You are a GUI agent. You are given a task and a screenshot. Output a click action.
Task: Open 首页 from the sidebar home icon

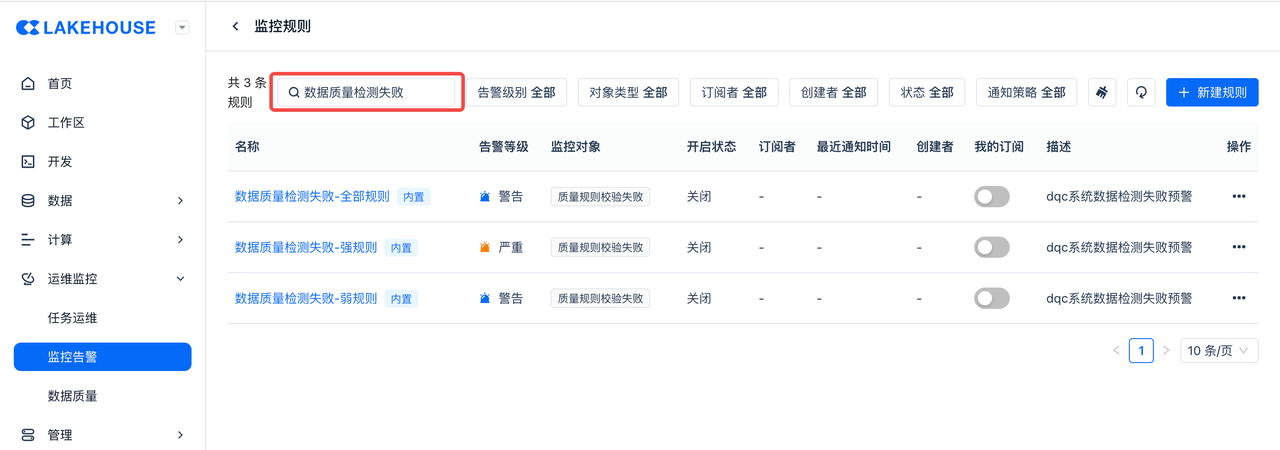pos(28,84)
